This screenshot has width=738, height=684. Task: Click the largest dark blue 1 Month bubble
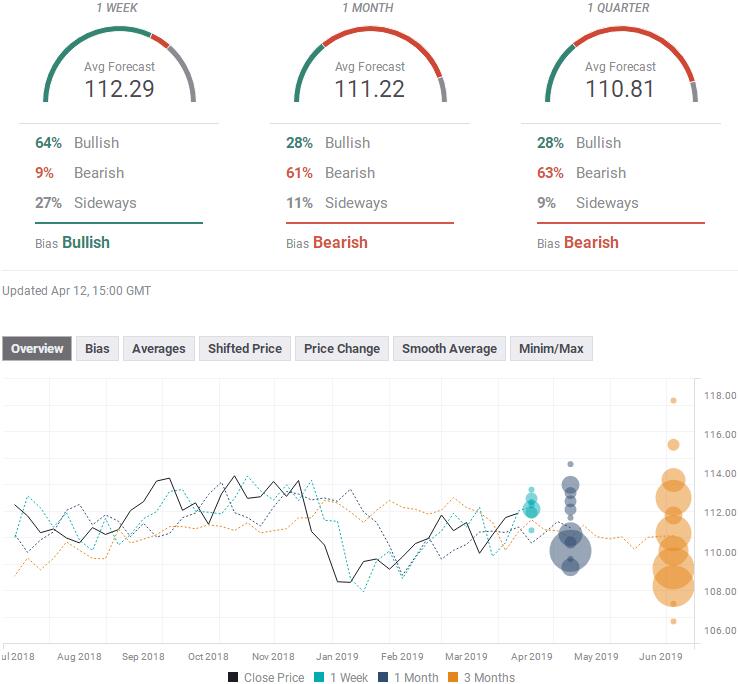pyautogui.click(x=571, y=549)
